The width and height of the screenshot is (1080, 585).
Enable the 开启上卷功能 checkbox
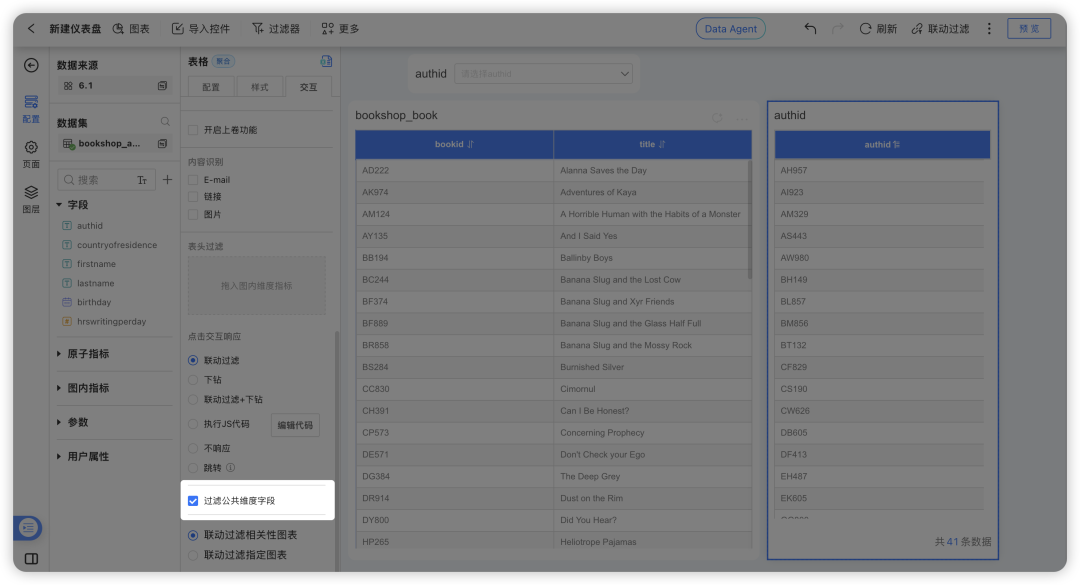point(194,130)
